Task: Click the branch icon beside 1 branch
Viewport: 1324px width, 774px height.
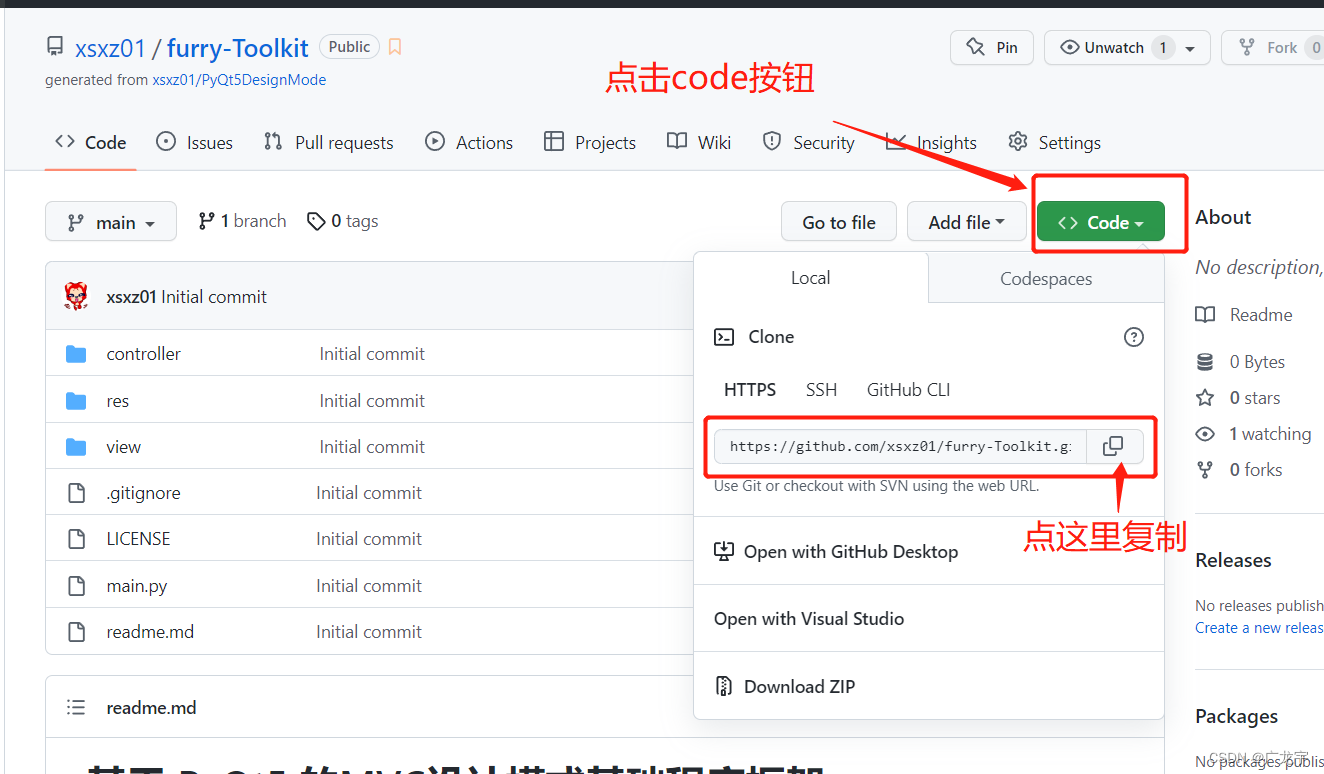Action: coord(206,221)
